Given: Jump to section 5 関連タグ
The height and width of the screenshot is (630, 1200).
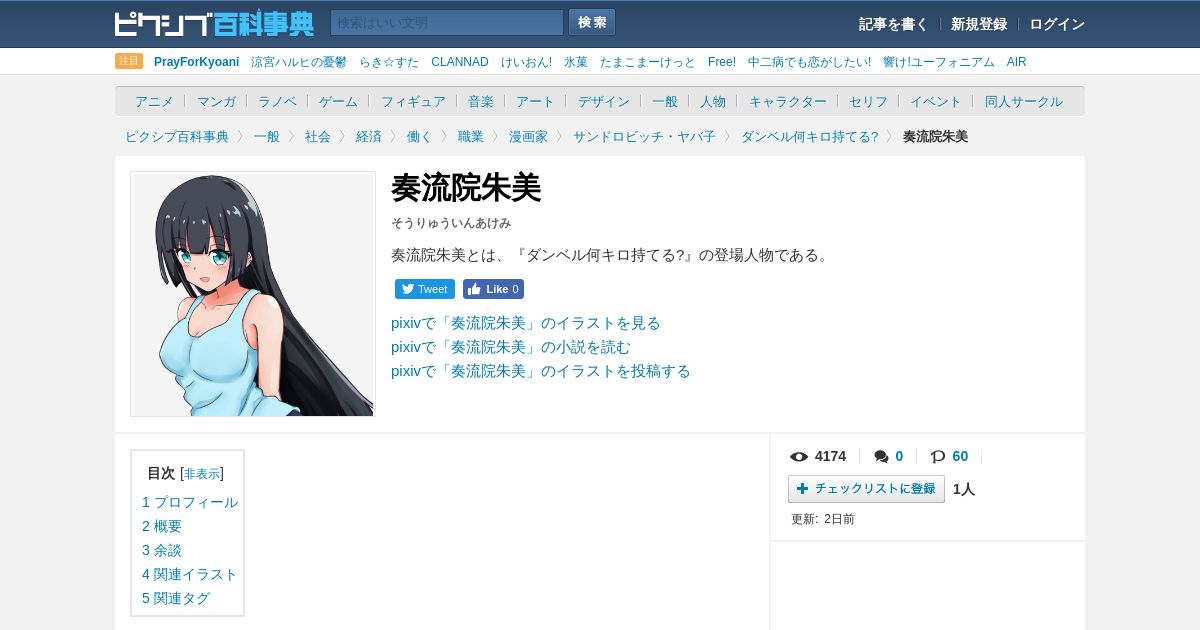Looking at the screenshot, I should click(x=176, y=598).
